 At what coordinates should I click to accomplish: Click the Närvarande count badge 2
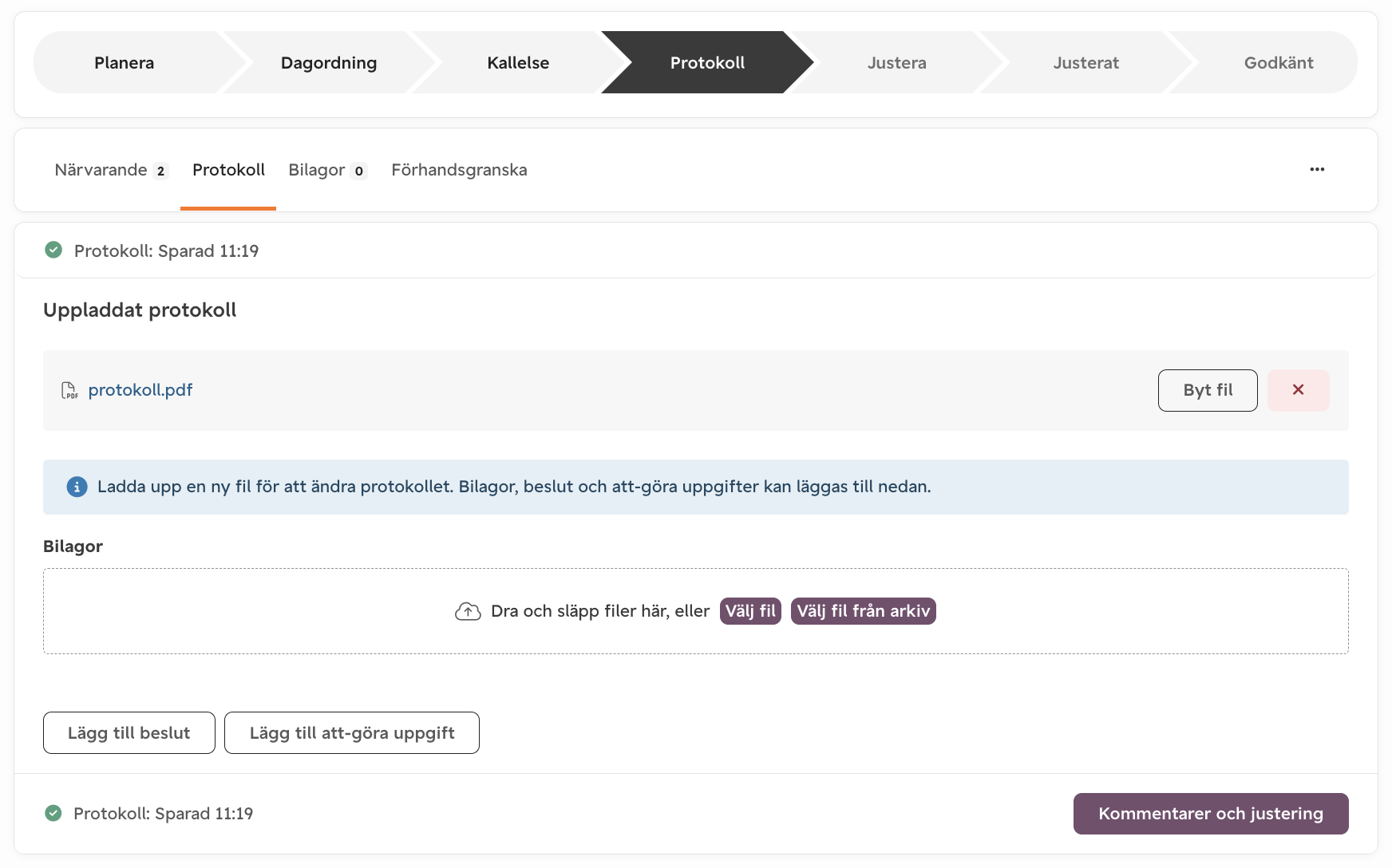160,171
